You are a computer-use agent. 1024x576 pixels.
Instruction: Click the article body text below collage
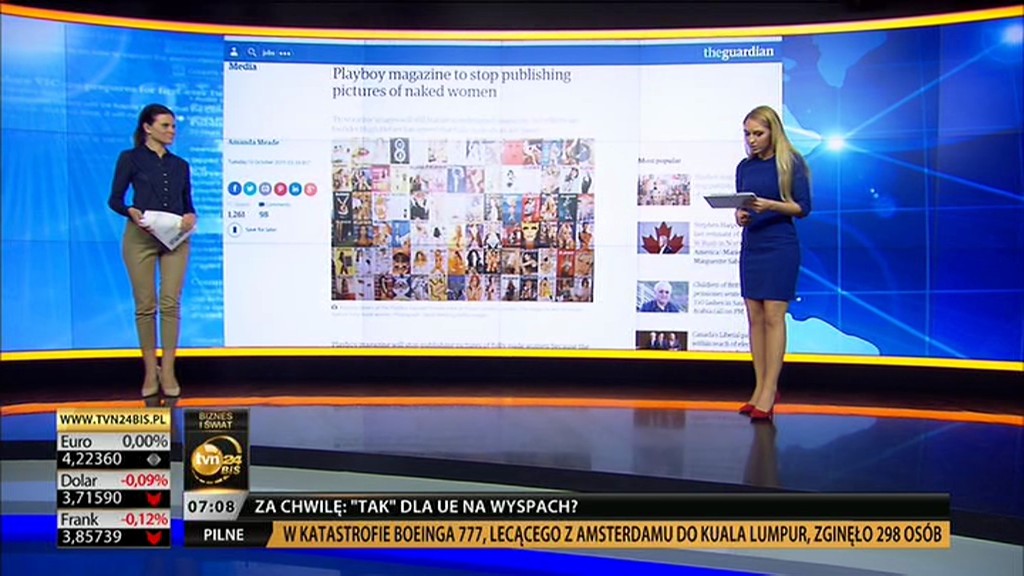[460, 344]
